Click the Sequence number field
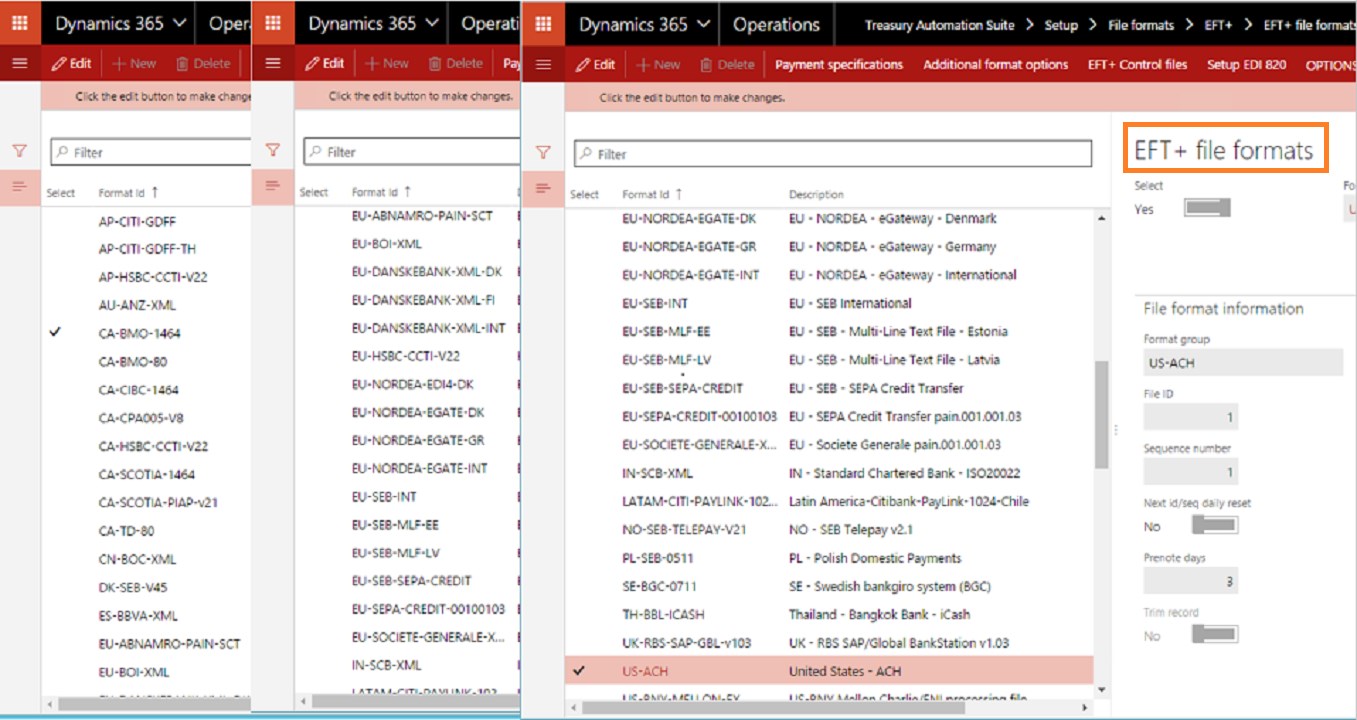Screen dimensions: 1357x720 (1190, 471)
